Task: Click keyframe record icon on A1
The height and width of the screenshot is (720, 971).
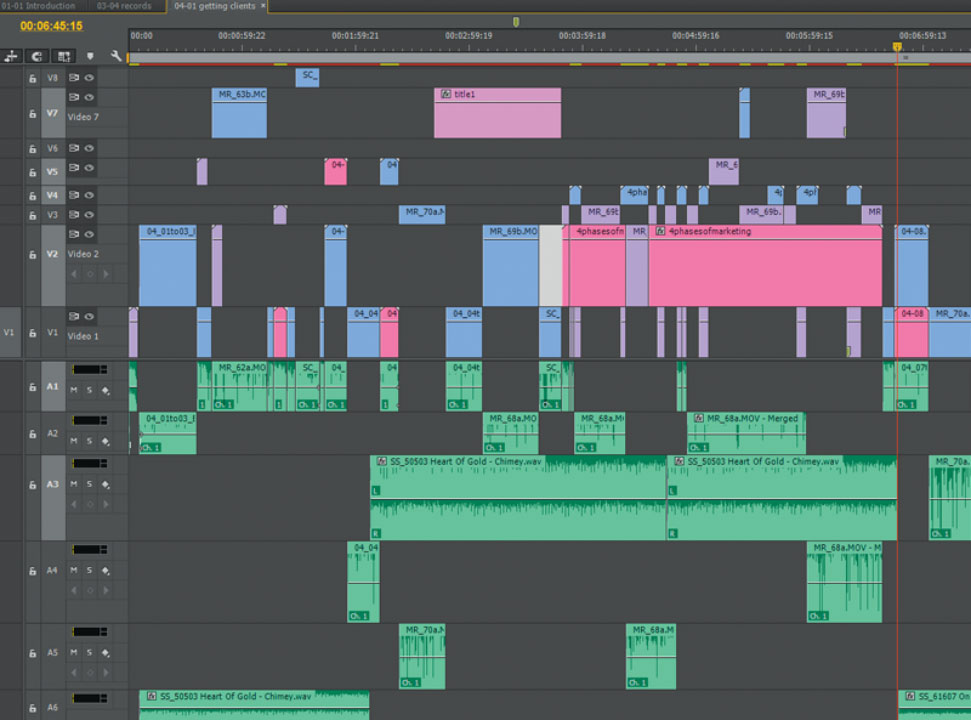Action: tap(105, 389)
